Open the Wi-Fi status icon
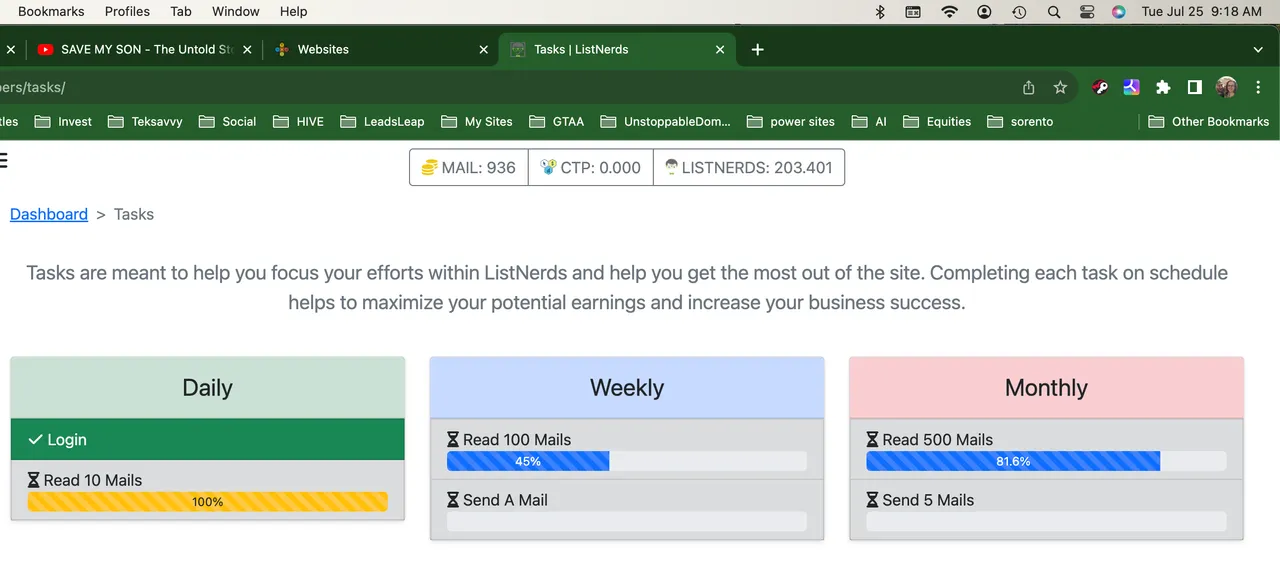Viewport: 1280px width, 564px height. click(x=949, y=12)
